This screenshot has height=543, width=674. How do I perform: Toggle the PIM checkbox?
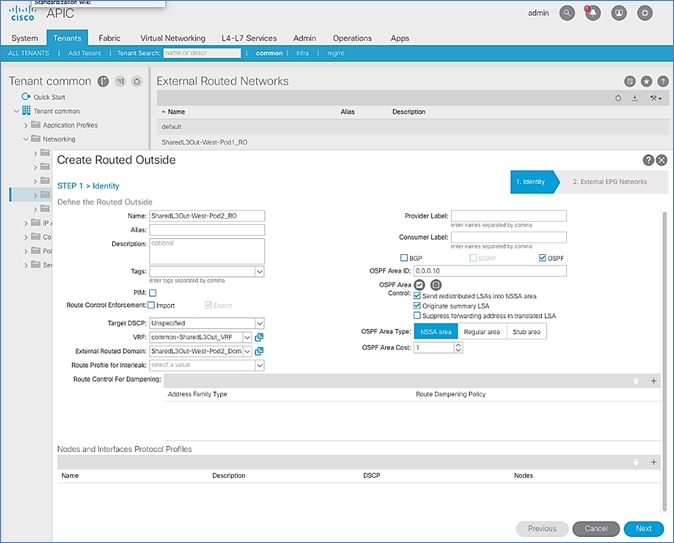point(153,293)
